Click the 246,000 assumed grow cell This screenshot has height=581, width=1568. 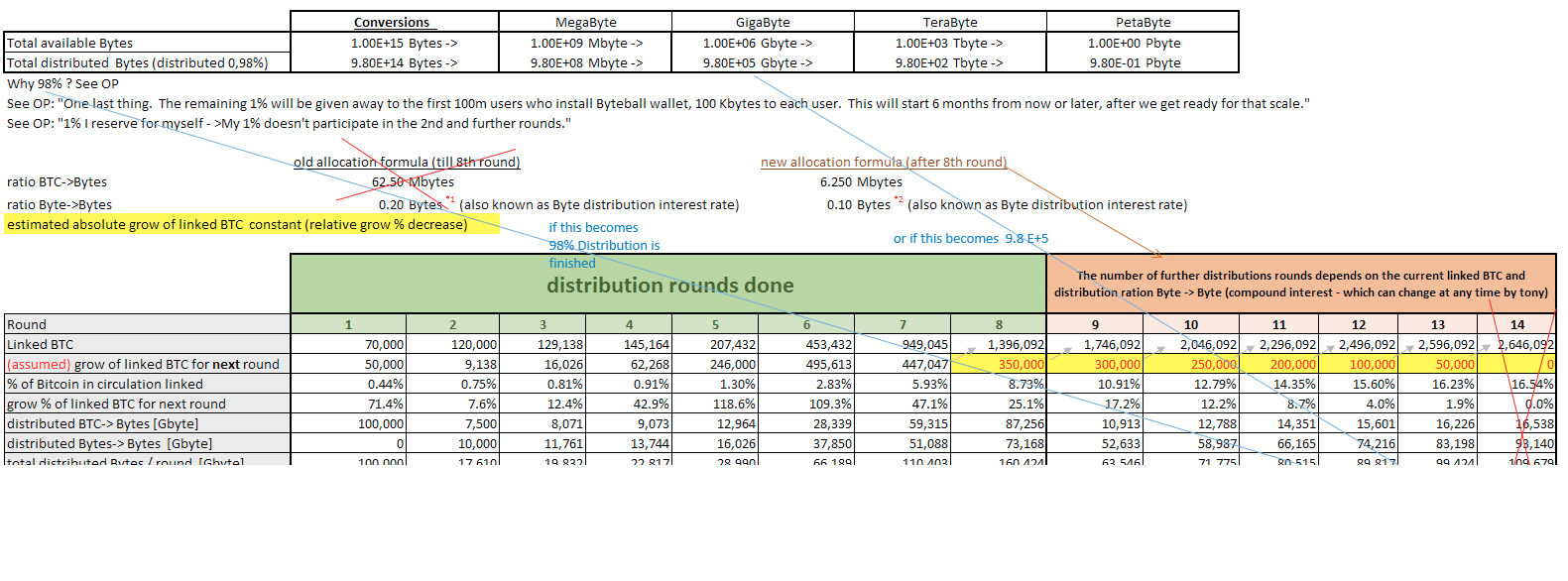pos(715,364)
